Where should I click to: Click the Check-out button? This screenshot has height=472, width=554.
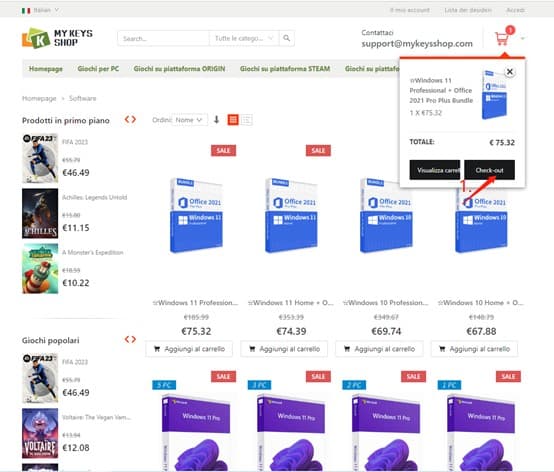[x=489, y=170]
